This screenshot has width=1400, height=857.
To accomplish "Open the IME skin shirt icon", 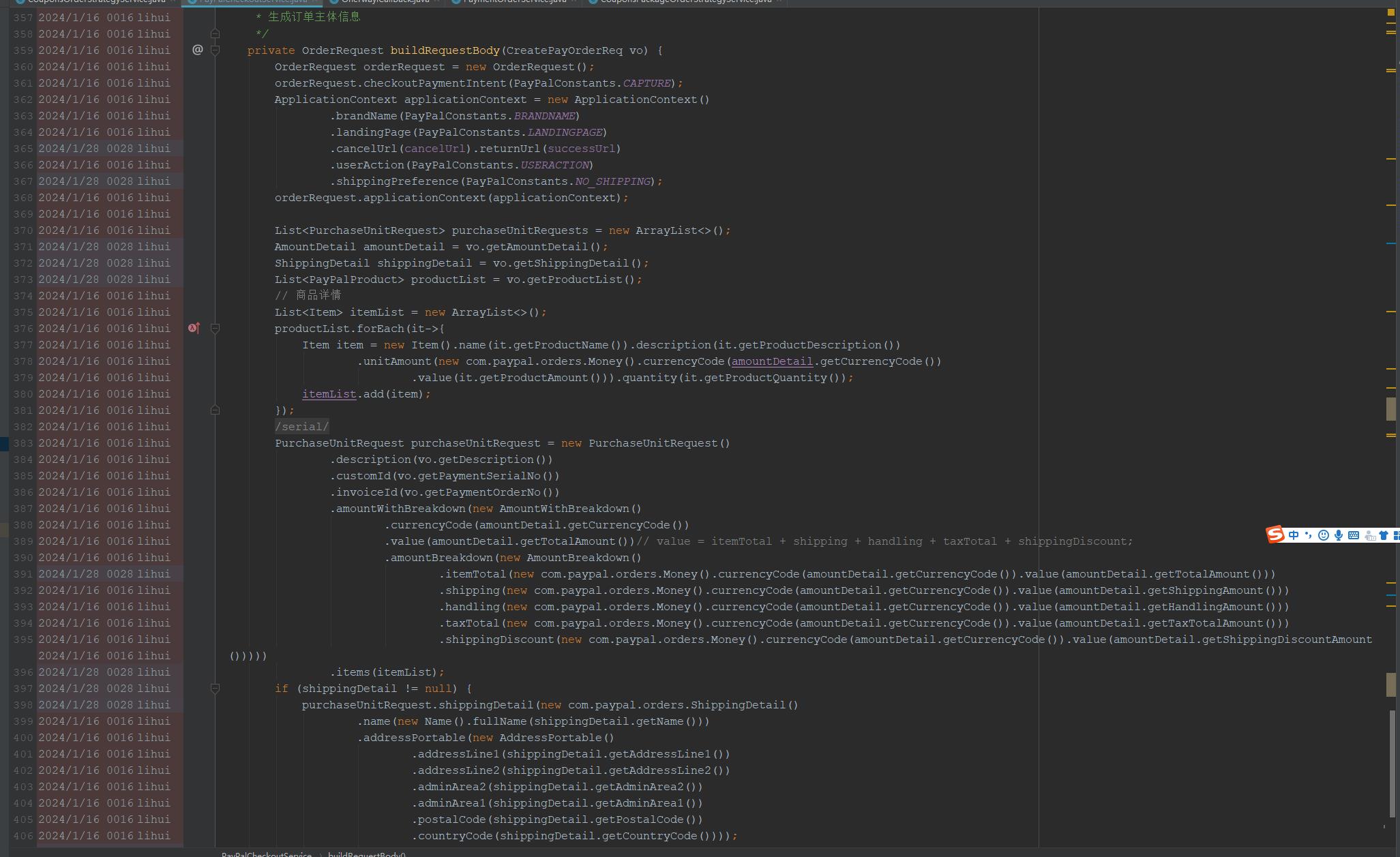I will coord(1384,535).
